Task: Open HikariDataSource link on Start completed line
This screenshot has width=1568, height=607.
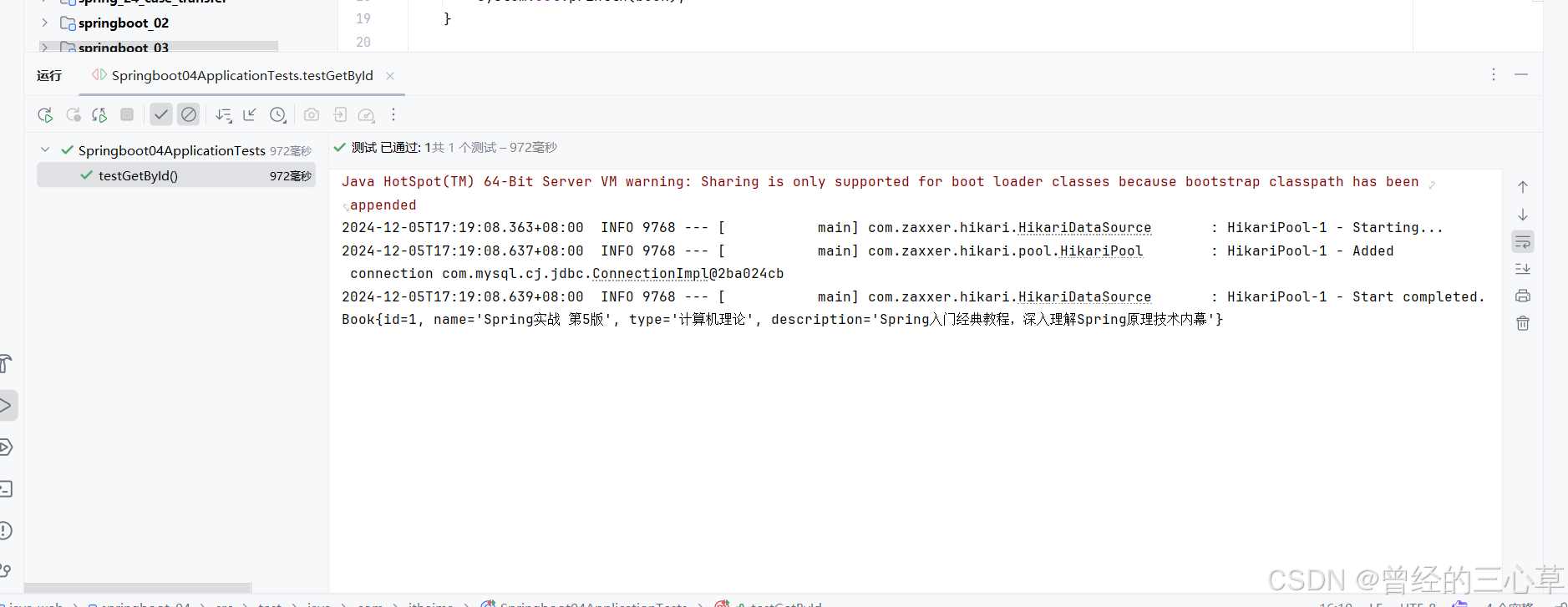Action: pos(1084,297)
